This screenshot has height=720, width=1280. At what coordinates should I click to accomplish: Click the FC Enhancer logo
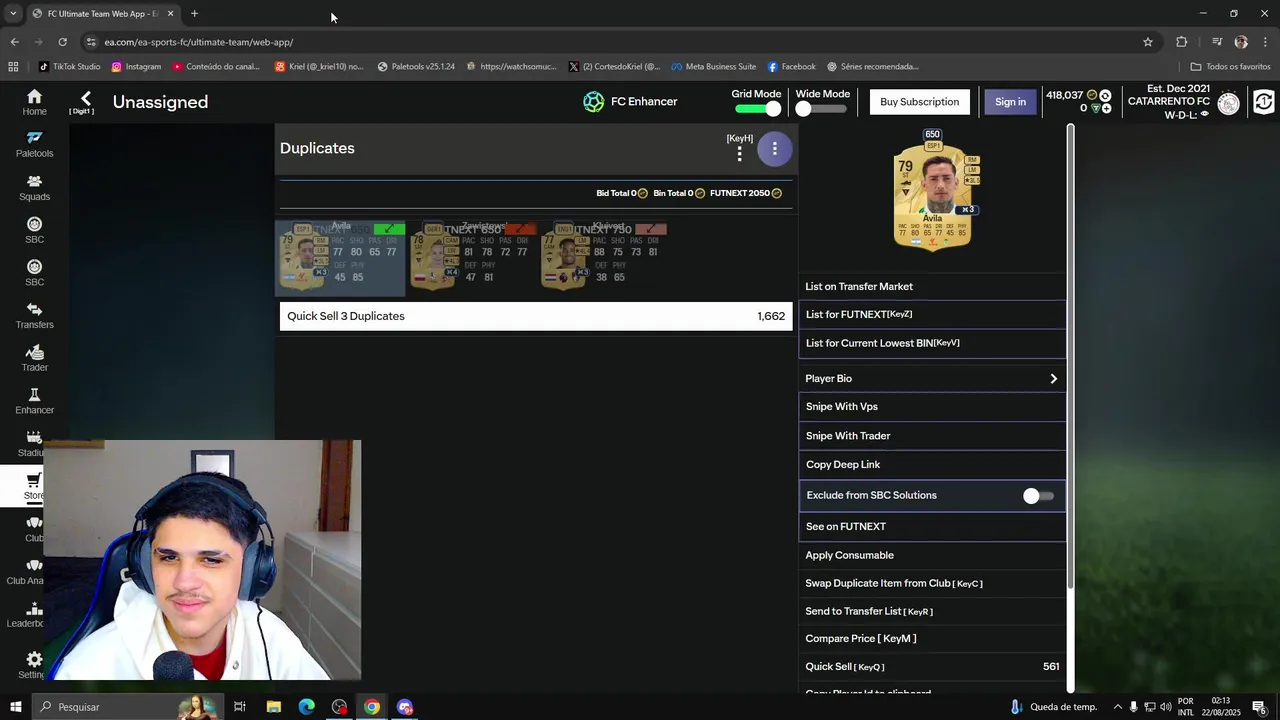(x=594, y=102)
